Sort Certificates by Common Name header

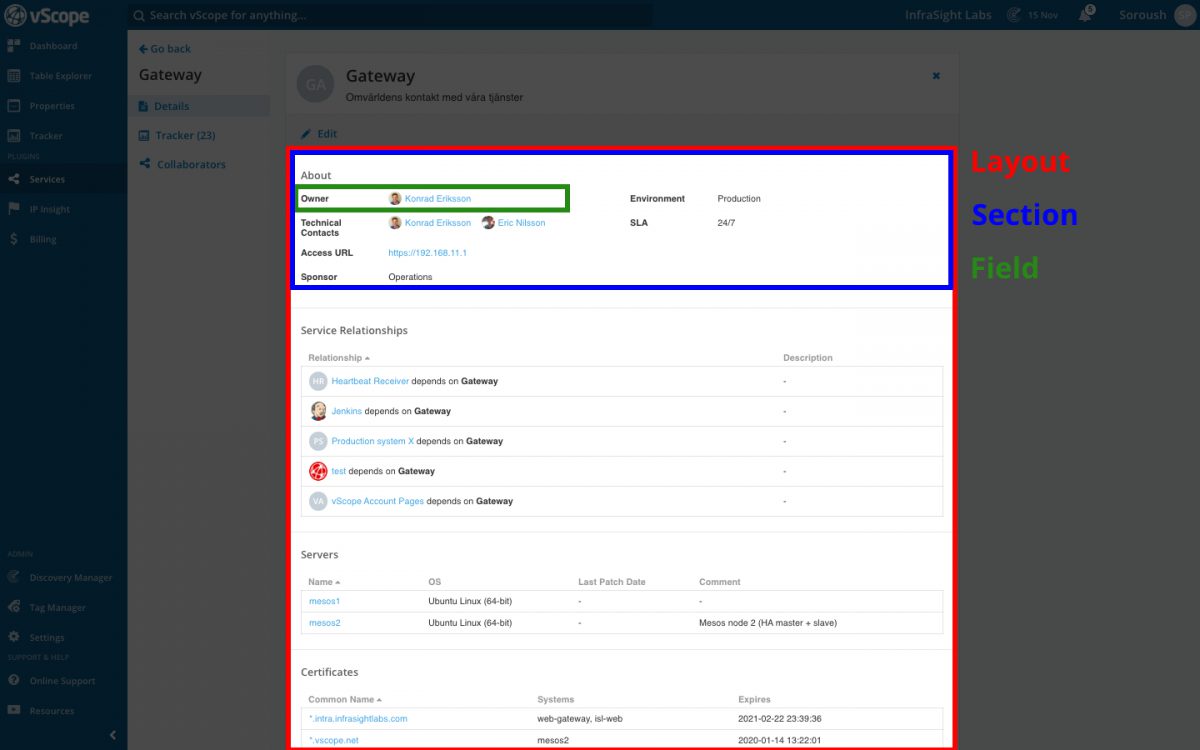pyautogui.click(x=345, y=700)
